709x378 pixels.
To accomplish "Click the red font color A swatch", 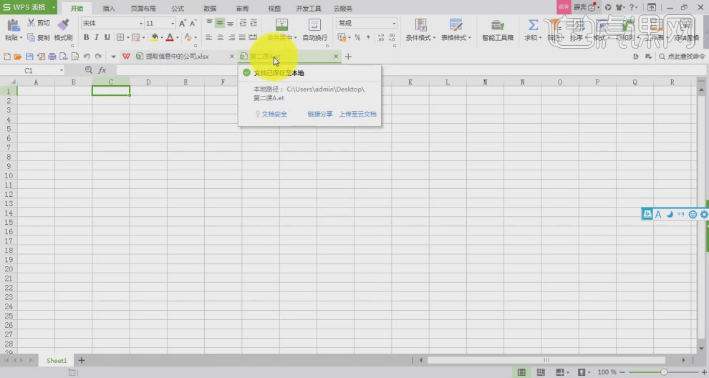I will tap(170, 38).
